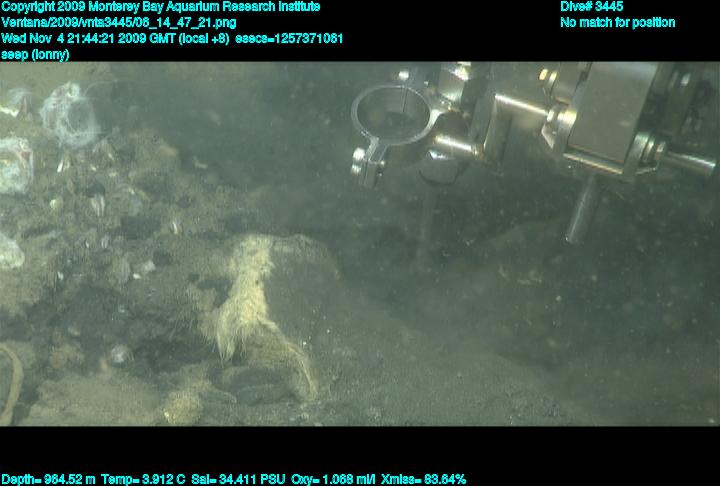Select the 'No match for position' message
Screen dimensions: 720x486
tap(618, 23)
